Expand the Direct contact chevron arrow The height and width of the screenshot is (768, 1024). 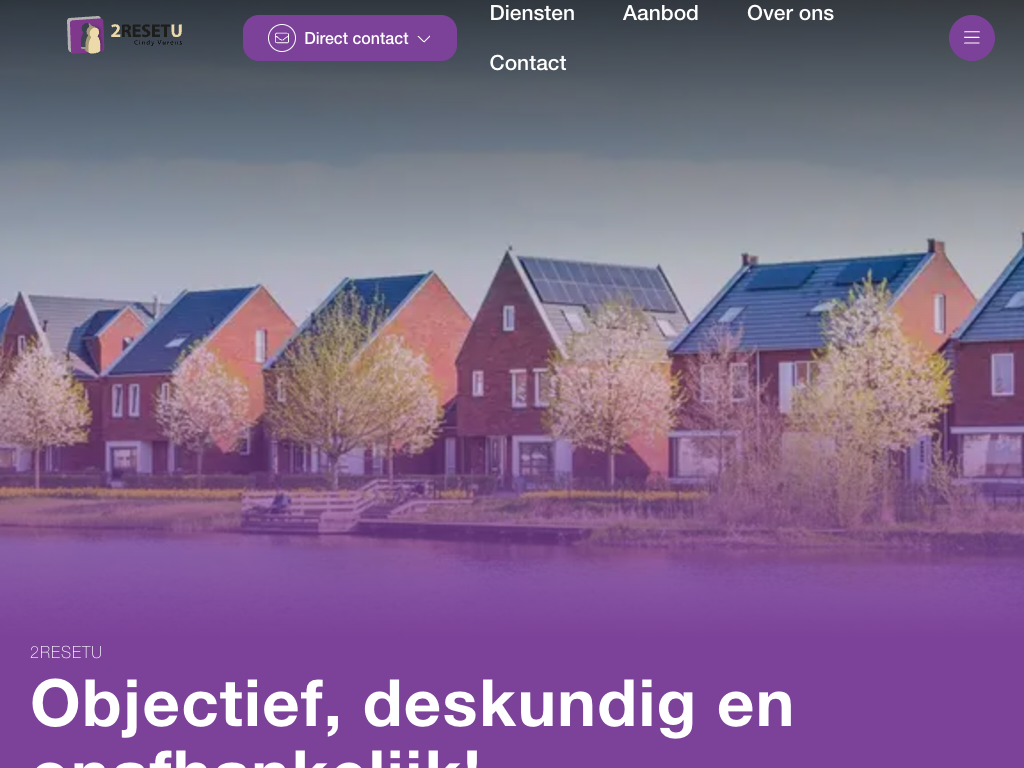pos(424,39)
